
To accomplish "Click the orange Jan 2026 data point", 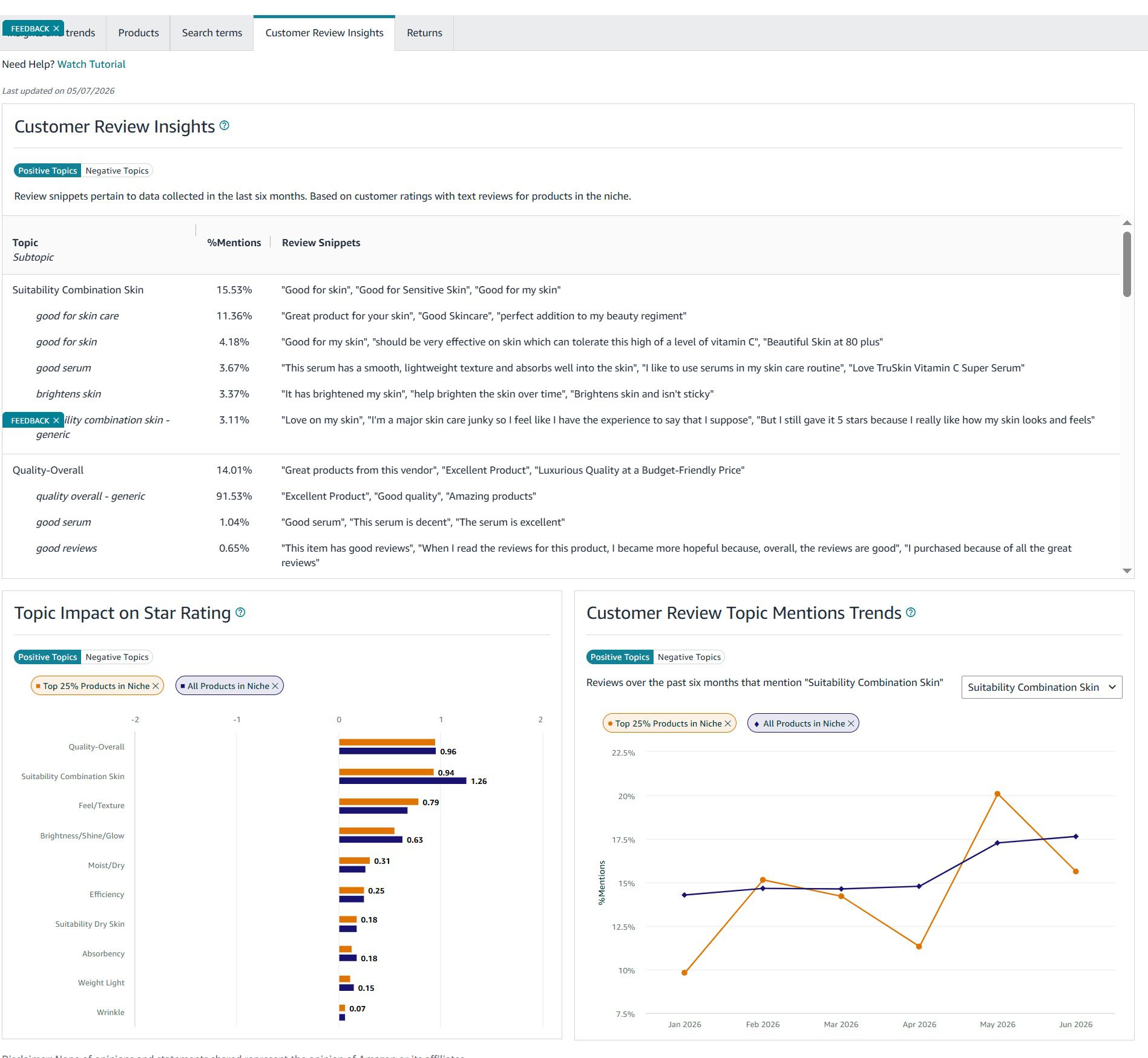I will click(684, 973).
